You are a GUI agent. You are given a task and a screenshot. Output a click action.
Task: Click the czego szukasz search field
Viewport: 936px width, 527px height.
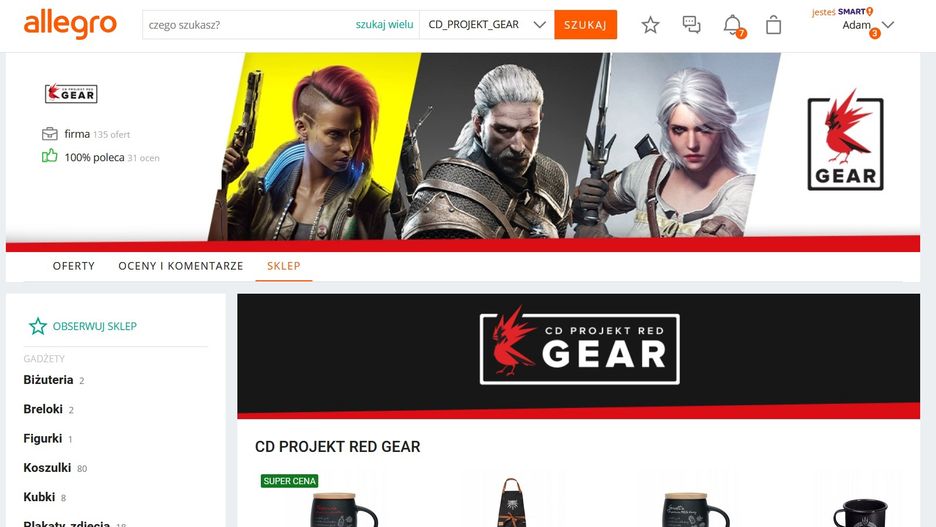coord(248,24)
